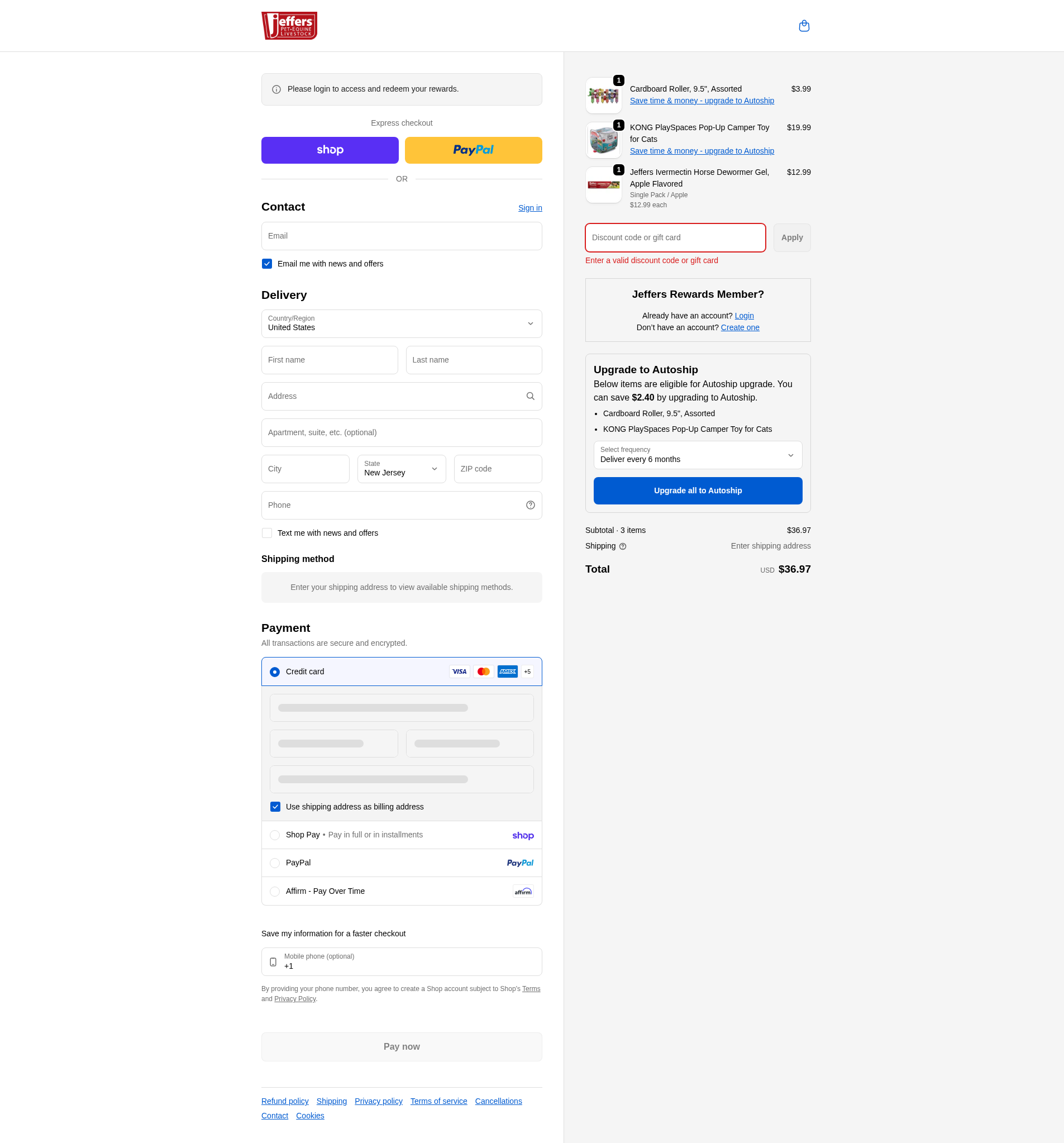Select Affirm - Pay Over Time option
This screenshot has height=1143, width=1064.
[x=275, y=891]
